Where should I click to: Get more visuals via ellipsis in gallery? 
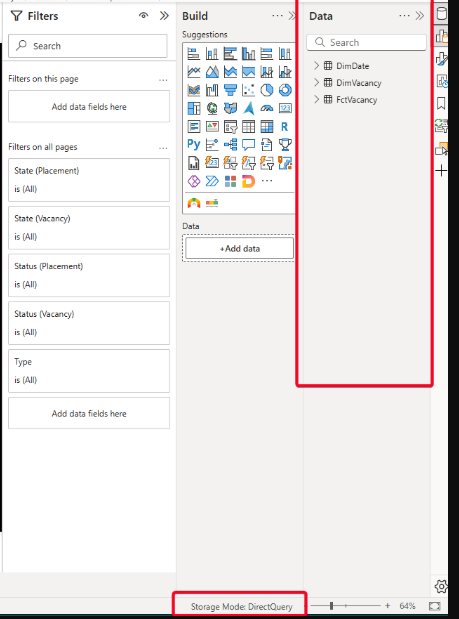[267, 181]
